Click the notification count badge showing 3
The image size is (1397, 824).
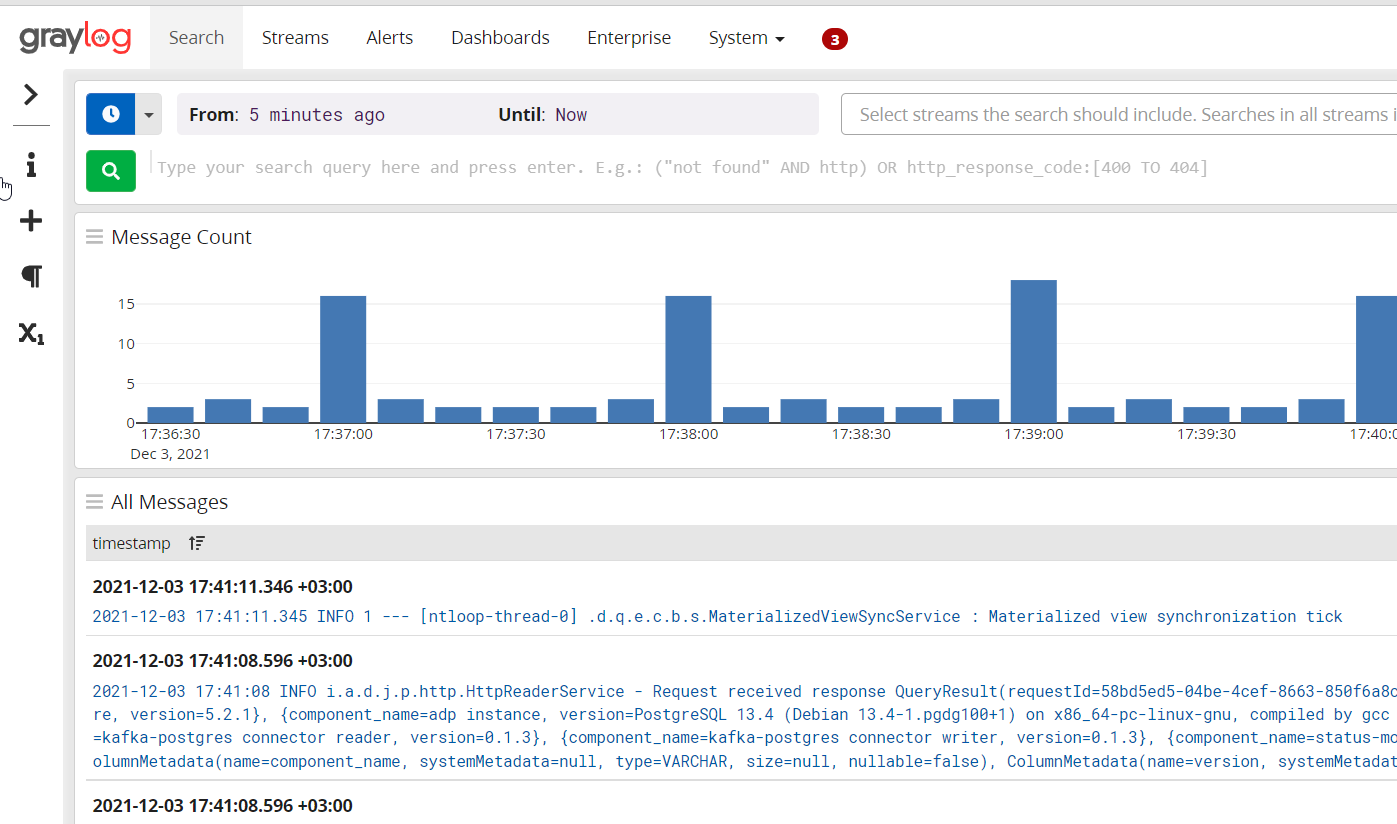point(834,39)
